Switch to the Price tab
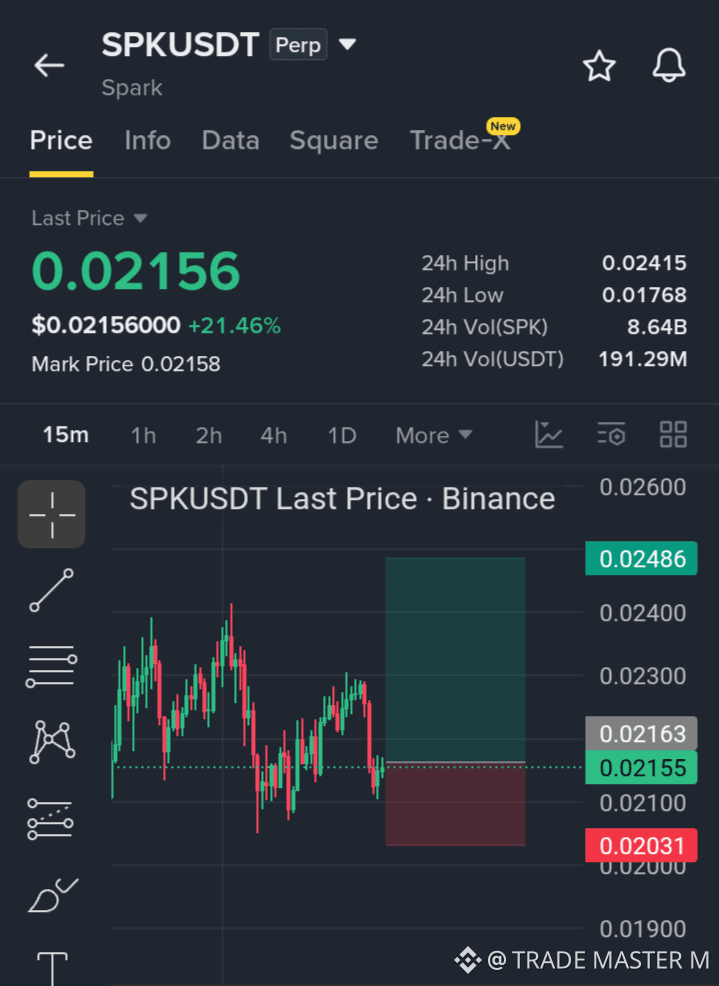Screen dimensions: 719x986 [61, 140]
